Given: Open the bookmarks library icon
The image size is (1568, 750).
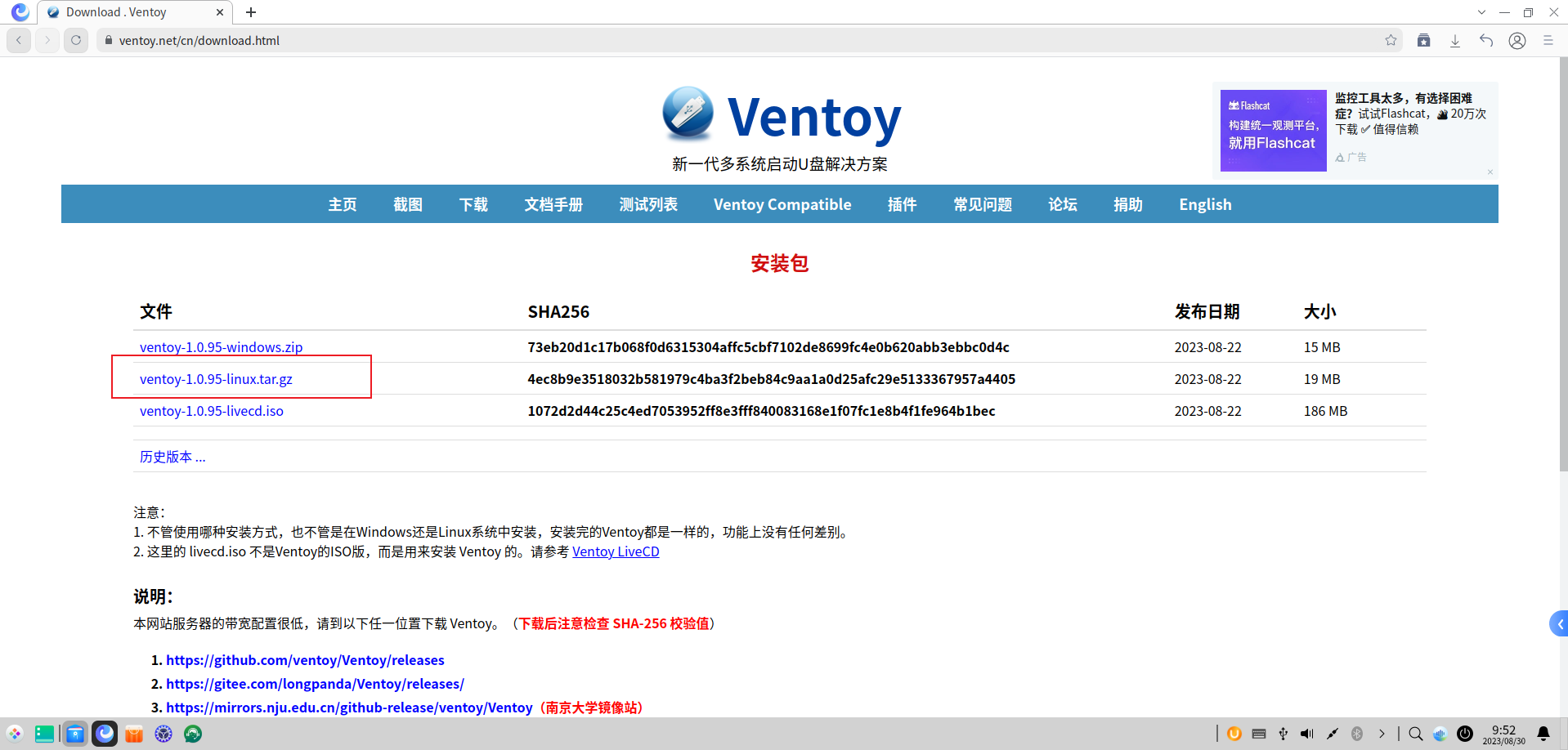Looking at the screenshot, I should tap(1423, 40).
